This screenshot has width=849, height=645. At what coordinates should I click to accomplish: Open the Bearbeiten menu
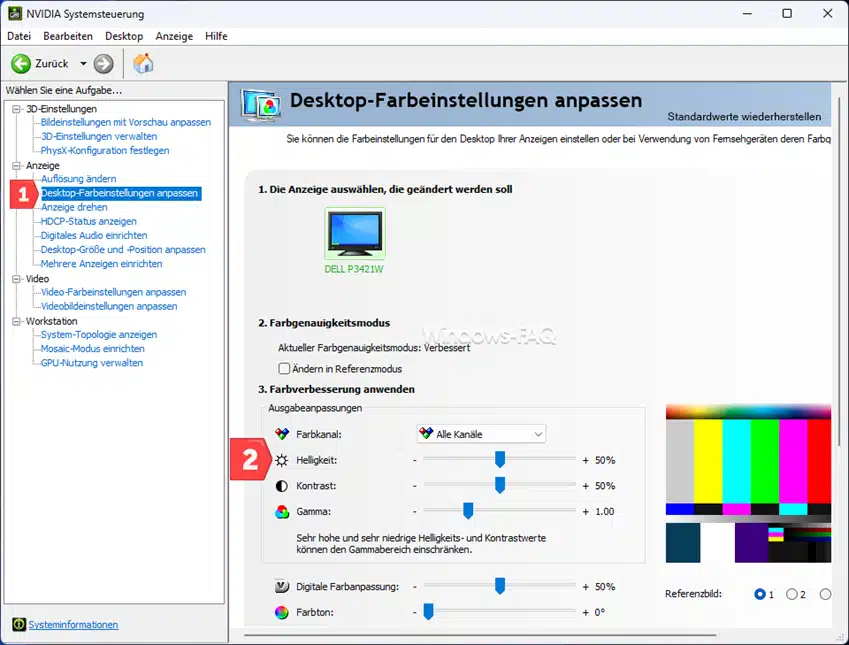(68, 36)
